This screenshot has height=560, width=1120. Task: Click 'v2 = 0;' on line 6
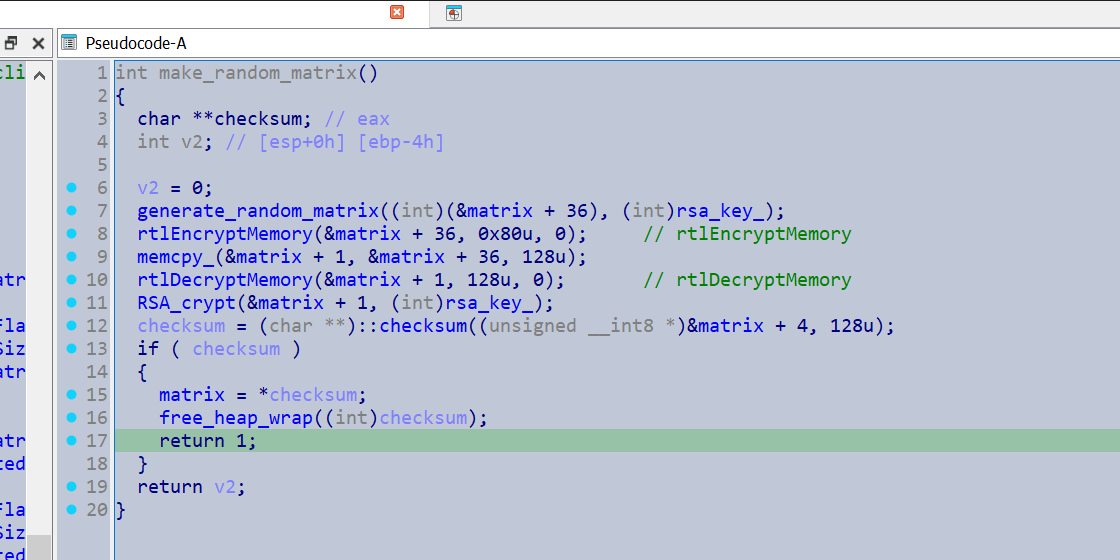pyautogui.click(x=175, y=188)
